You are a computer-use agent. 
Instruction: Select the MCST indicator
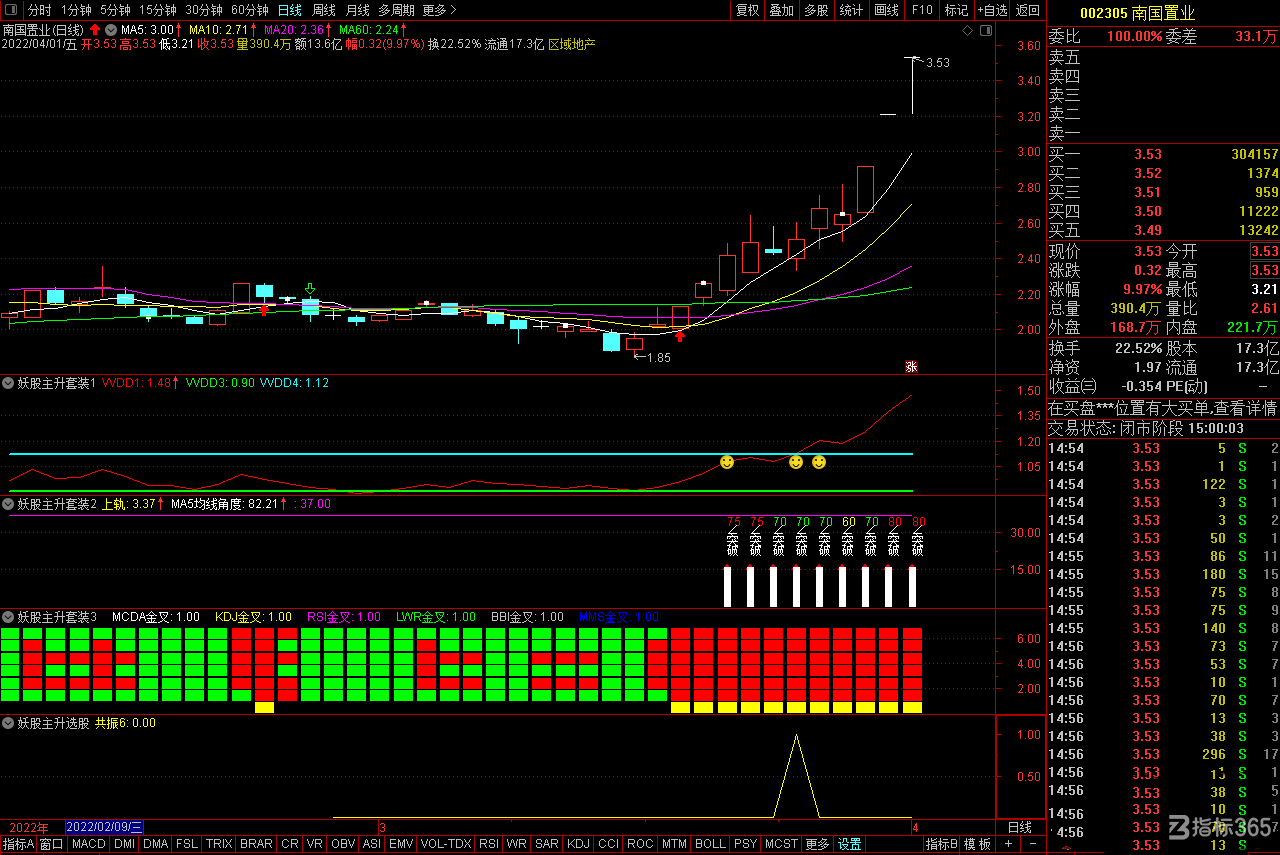point(781,844)
